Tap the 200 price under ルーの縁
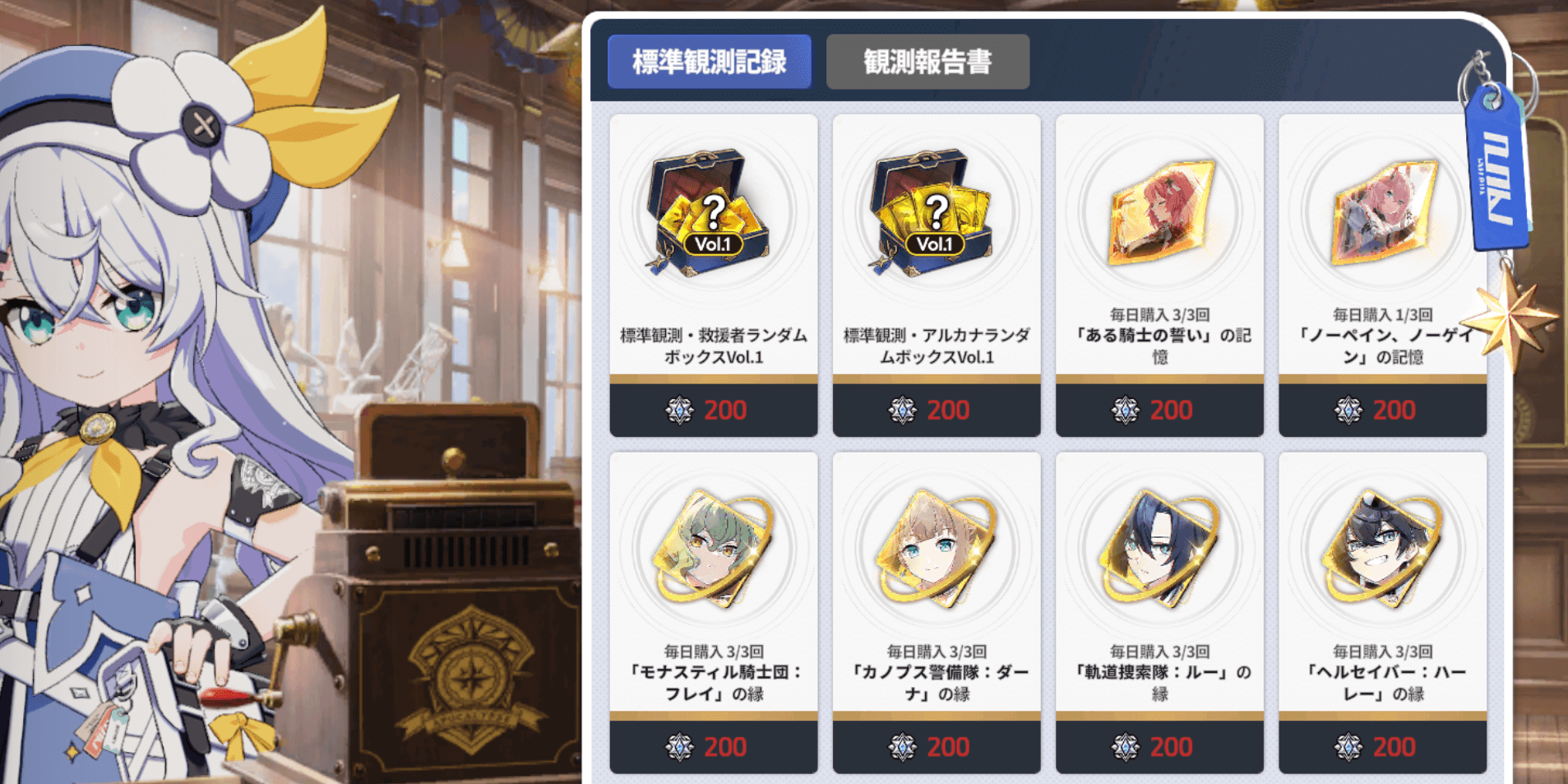Image resolution: width=1568 pixels, height=784 pixels. pos(1159,747)
